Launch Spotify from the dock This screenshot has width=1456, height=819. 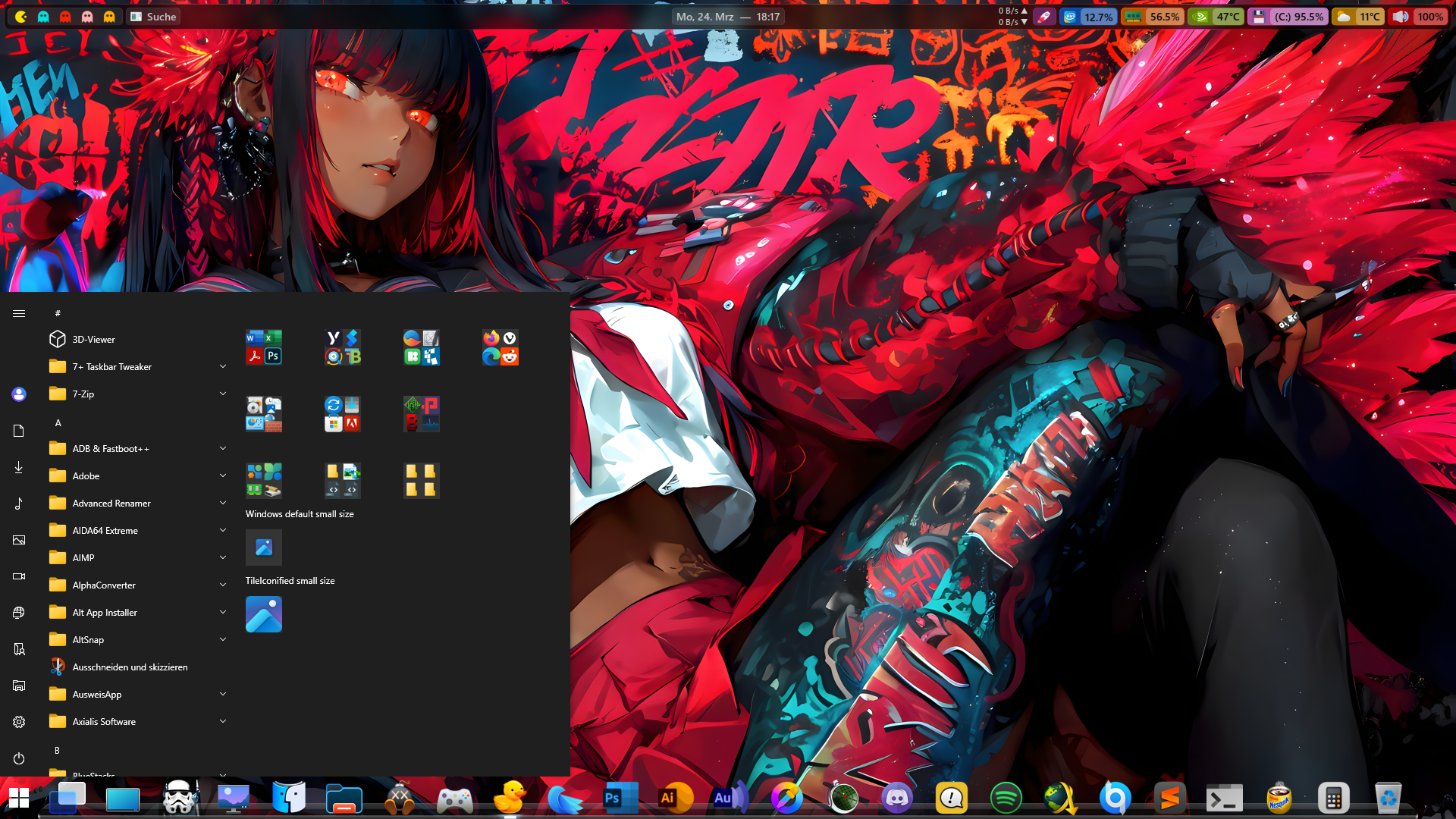click(x=1006, y=798)
